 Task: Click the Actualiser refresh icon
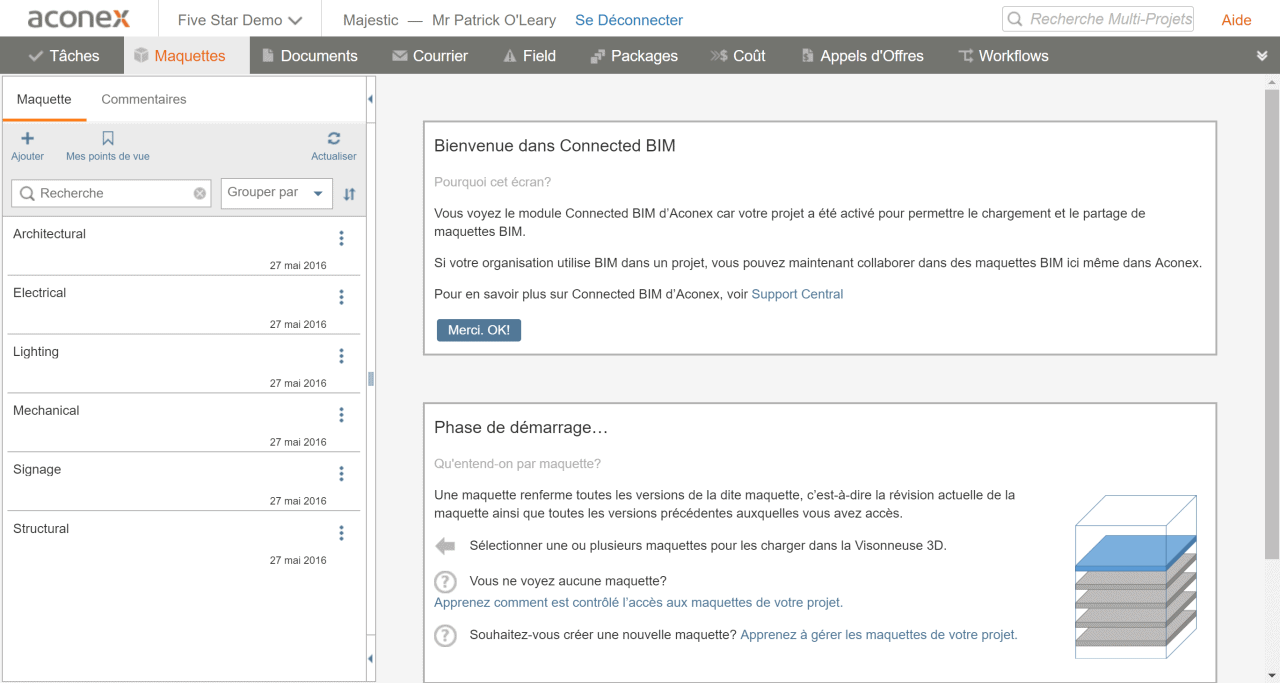pyautogui.click(x=334, y=139)
